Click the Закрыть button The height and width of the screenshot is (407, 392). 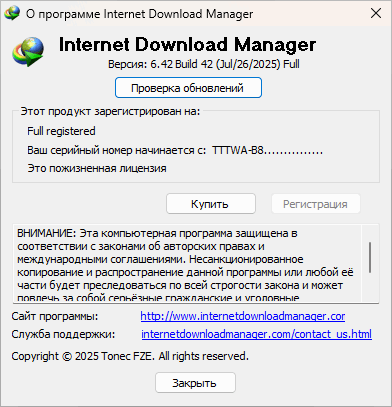(x=195, y=383)
